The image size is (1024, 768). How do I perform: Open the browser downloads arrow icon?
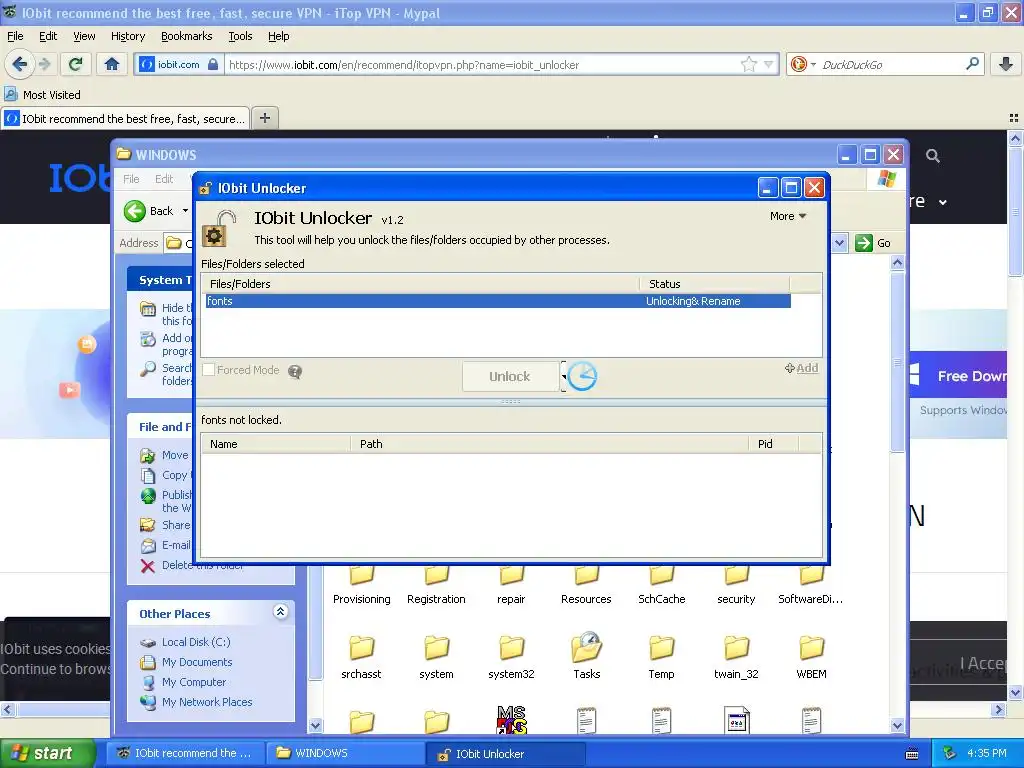[1006, 64]
